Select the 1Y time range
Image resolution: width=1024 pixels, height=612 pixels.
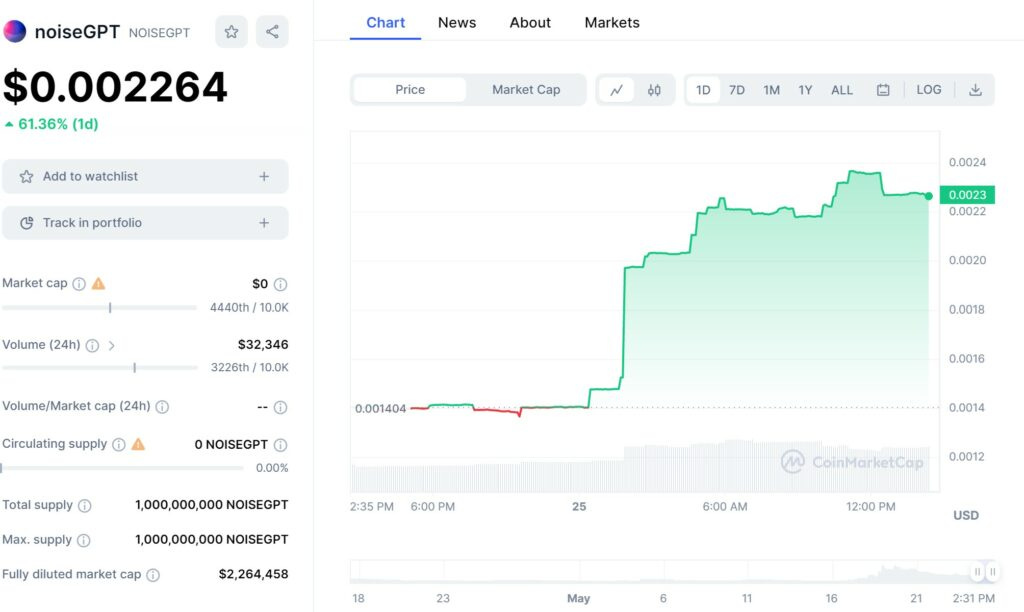(805, 90)
